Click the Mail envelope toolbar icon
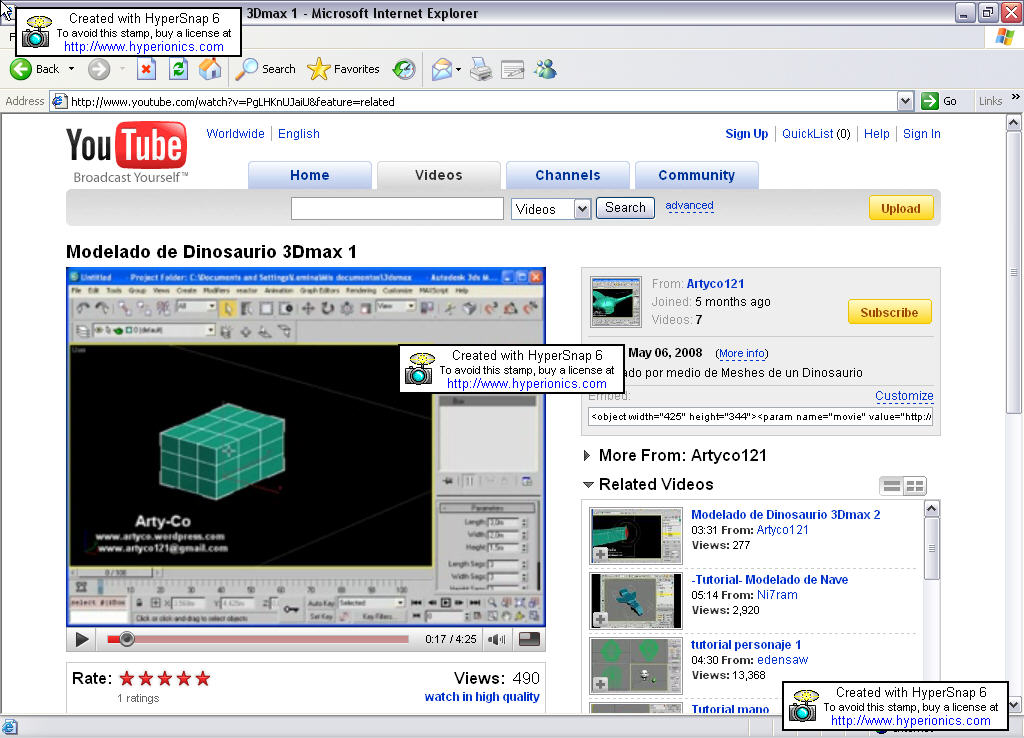Screen dimensions: 1024x738 click(x=442, y=69)
